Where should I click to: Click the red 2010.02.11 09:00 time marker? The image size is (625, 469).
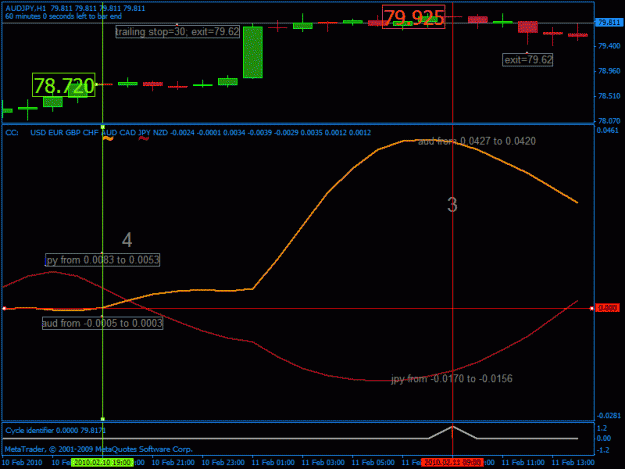[452, 462]
